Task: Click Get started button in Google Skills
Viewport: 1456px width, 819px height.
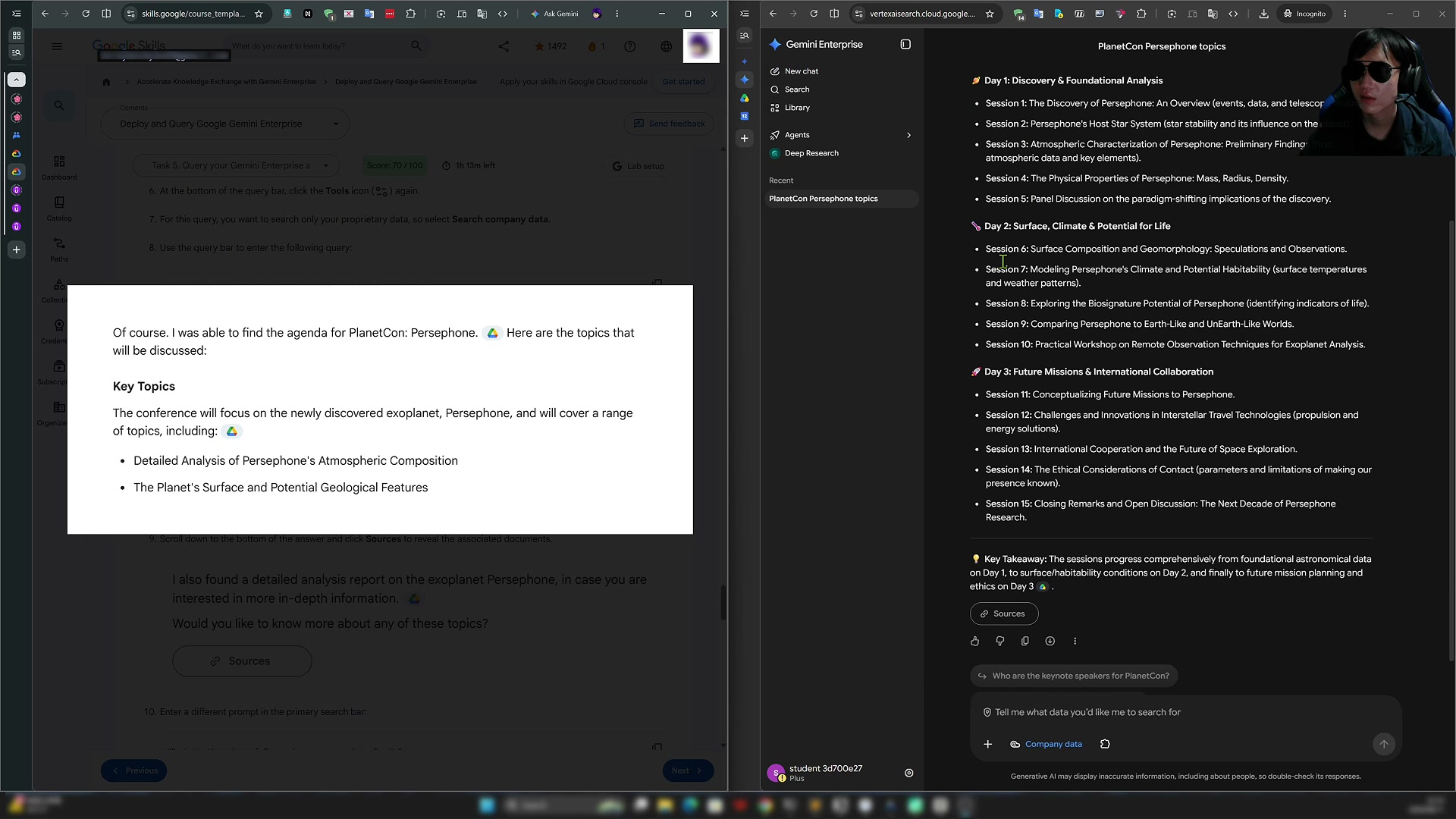Action: point(683,82)
